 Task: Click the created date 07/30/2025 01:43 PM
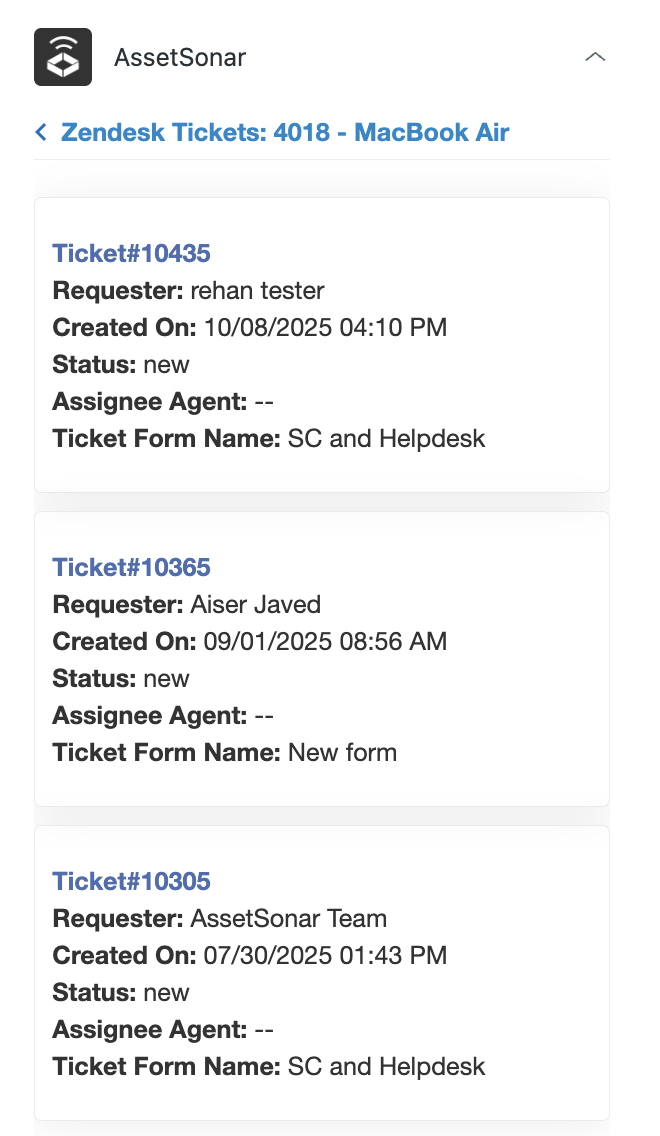pyautogui.click(x=325, y=956)
